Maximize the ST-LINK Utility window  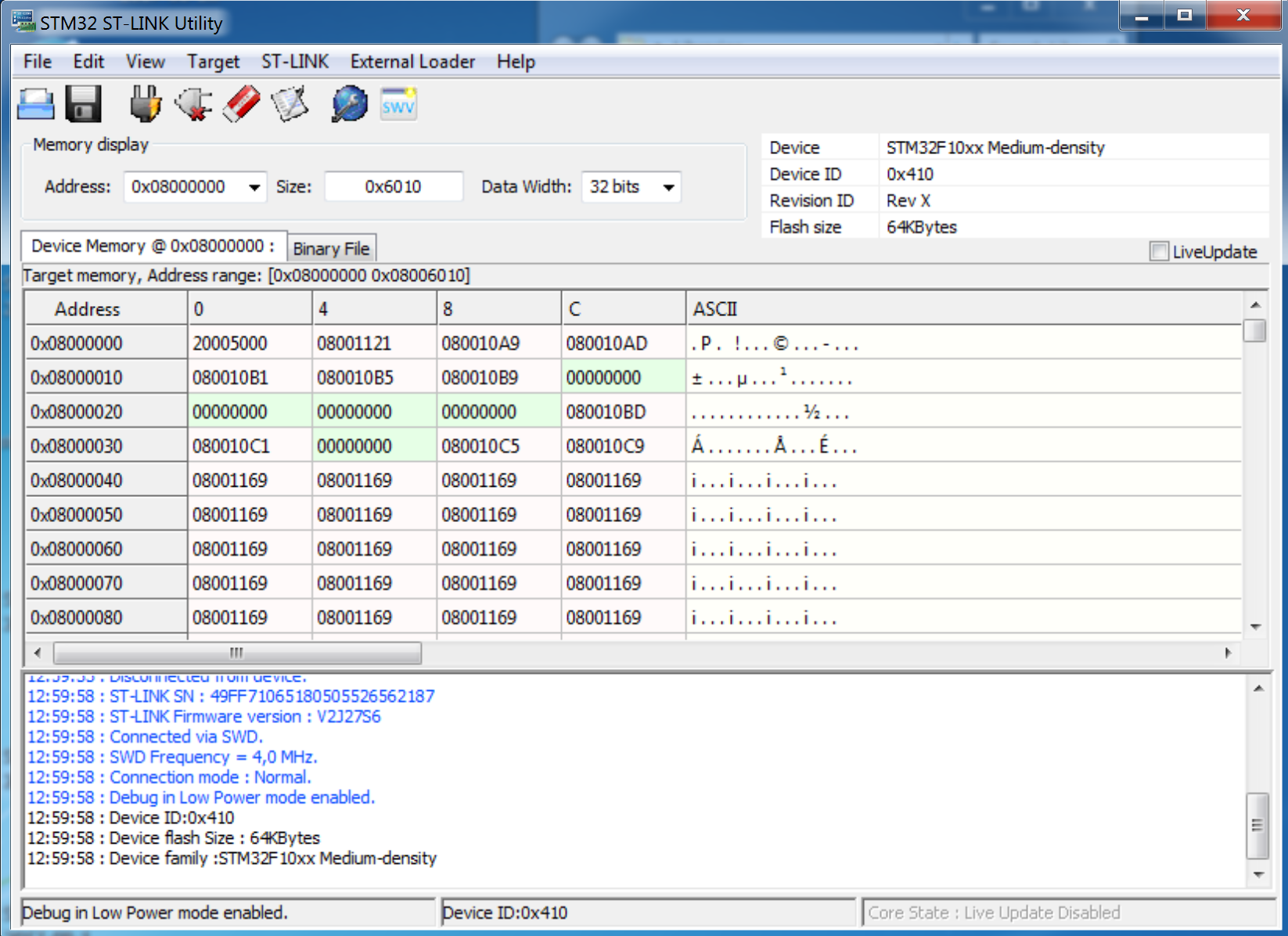click(x=1185, y=16)
